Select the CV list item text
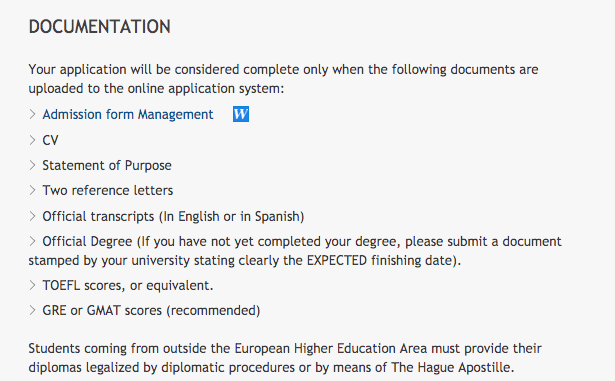Image resolution: width=615 pixels, height=381 pixels. tap(50, 140)
